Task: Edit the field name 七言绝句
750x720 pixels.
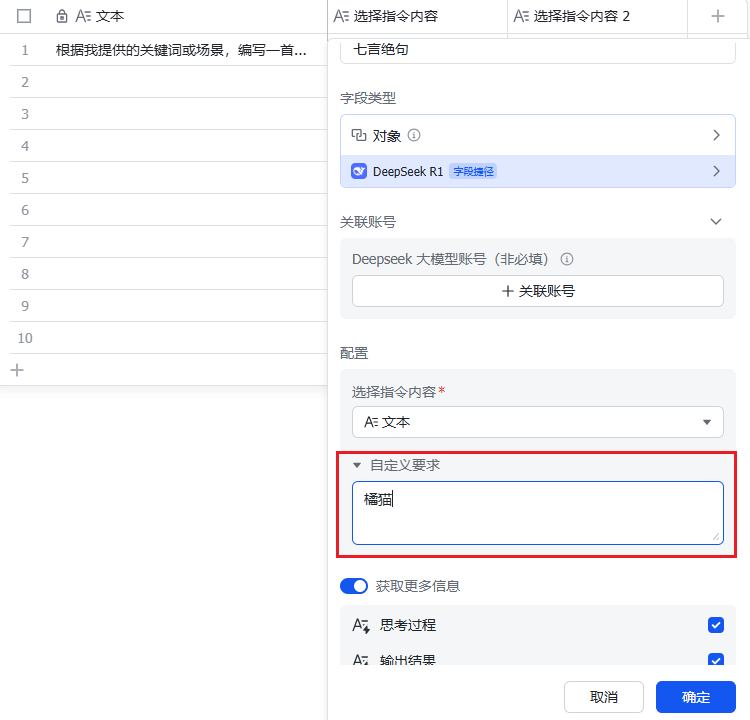Action: 538,50
